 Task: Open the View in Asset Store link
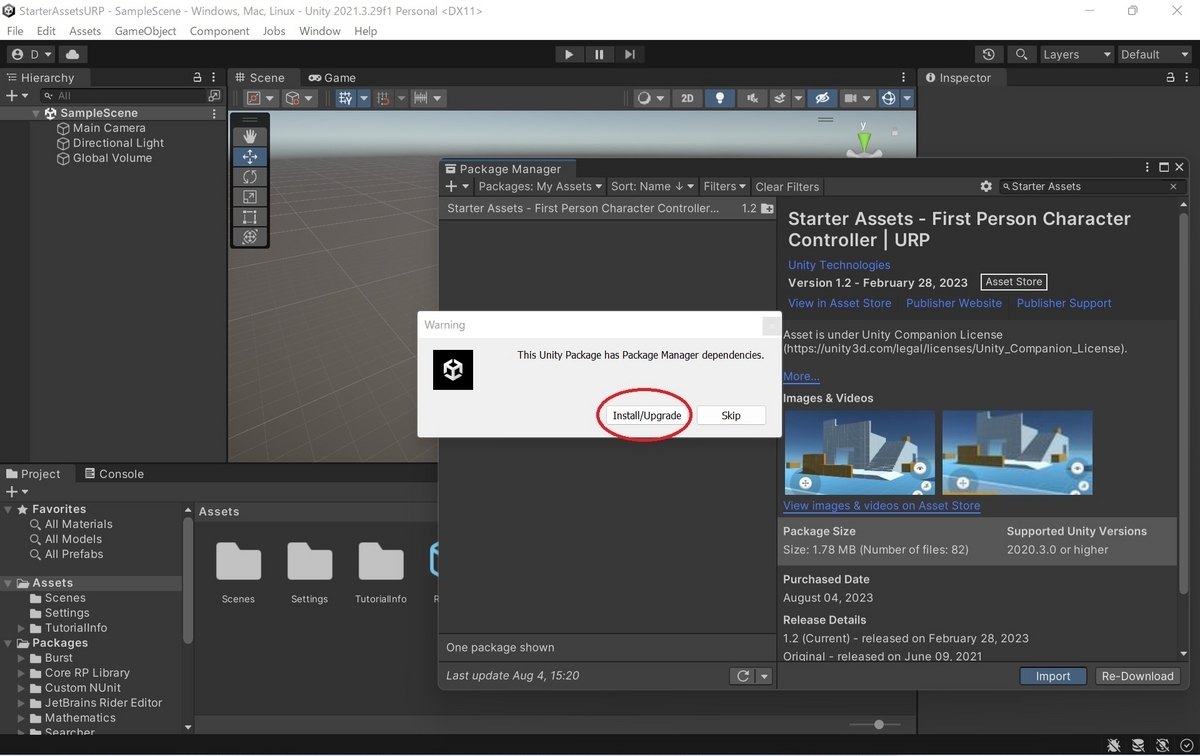coord(839,303)
